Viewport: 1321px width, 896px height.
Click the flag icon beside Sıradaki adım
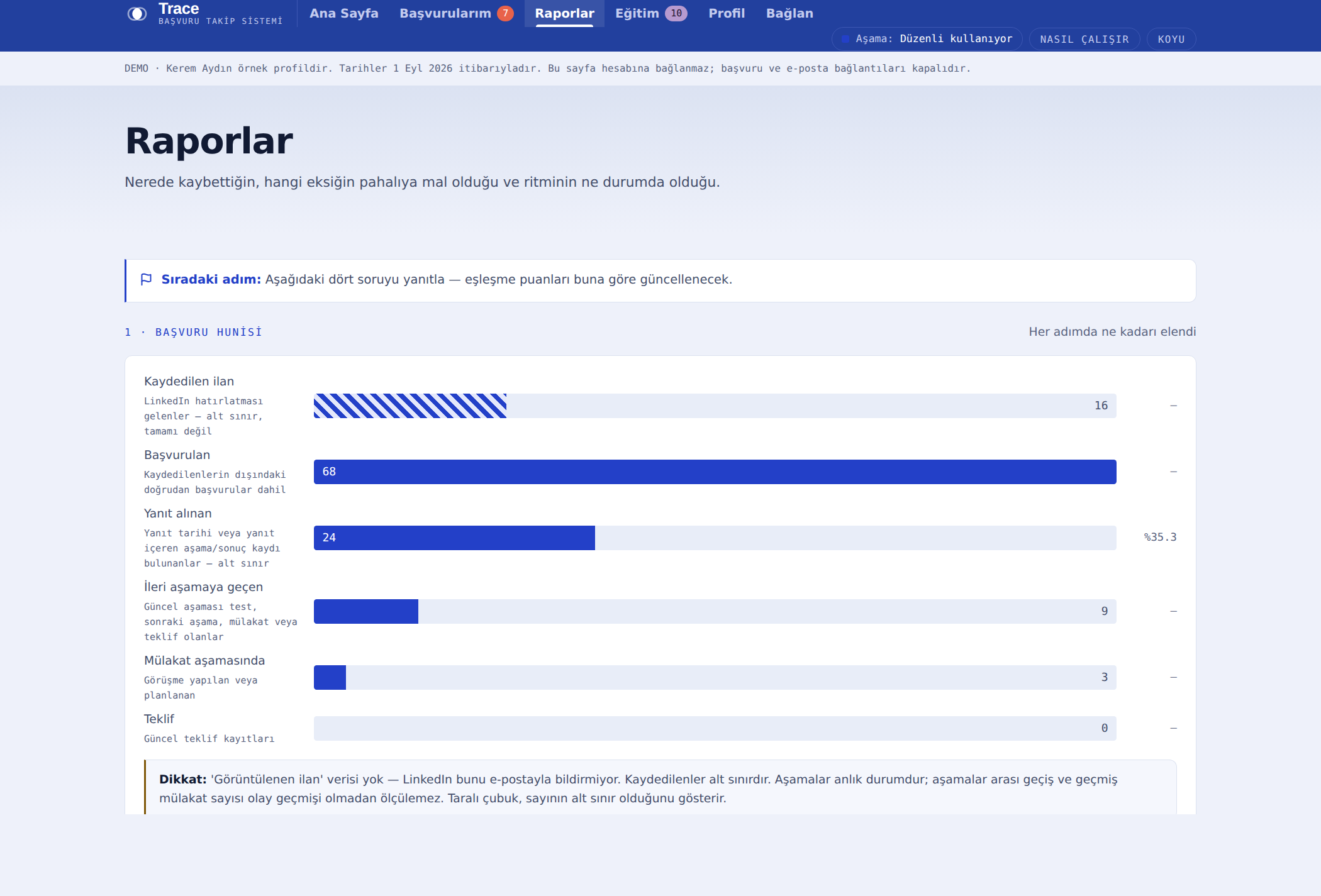146,279
